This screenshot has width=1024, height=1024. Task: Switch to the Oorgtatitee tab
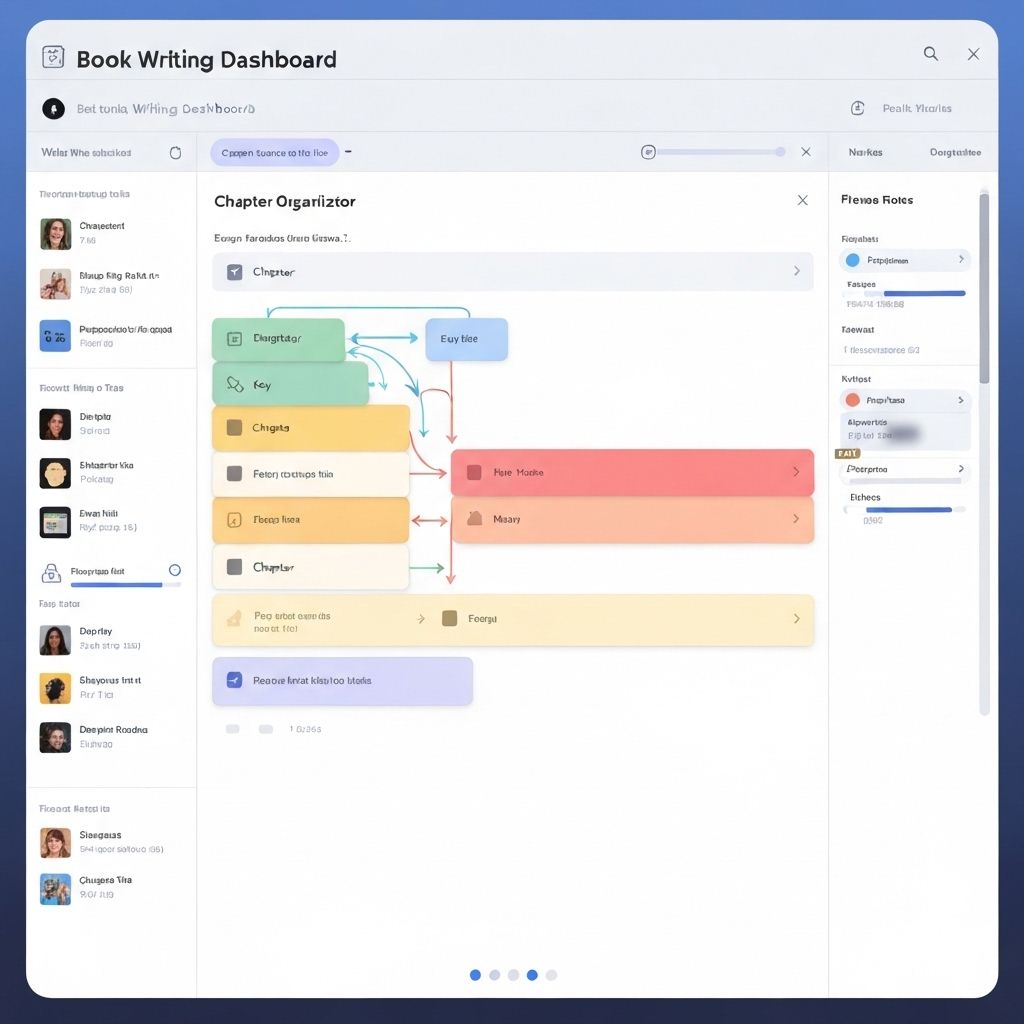[x=954, y=153]
